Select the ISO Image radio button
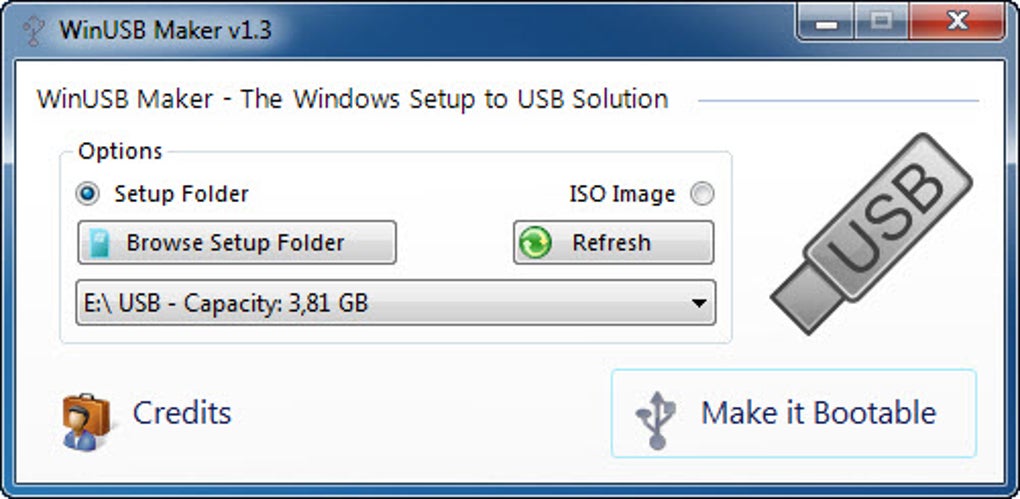This screenshot has width=1020, height=499. pos(702,194)
